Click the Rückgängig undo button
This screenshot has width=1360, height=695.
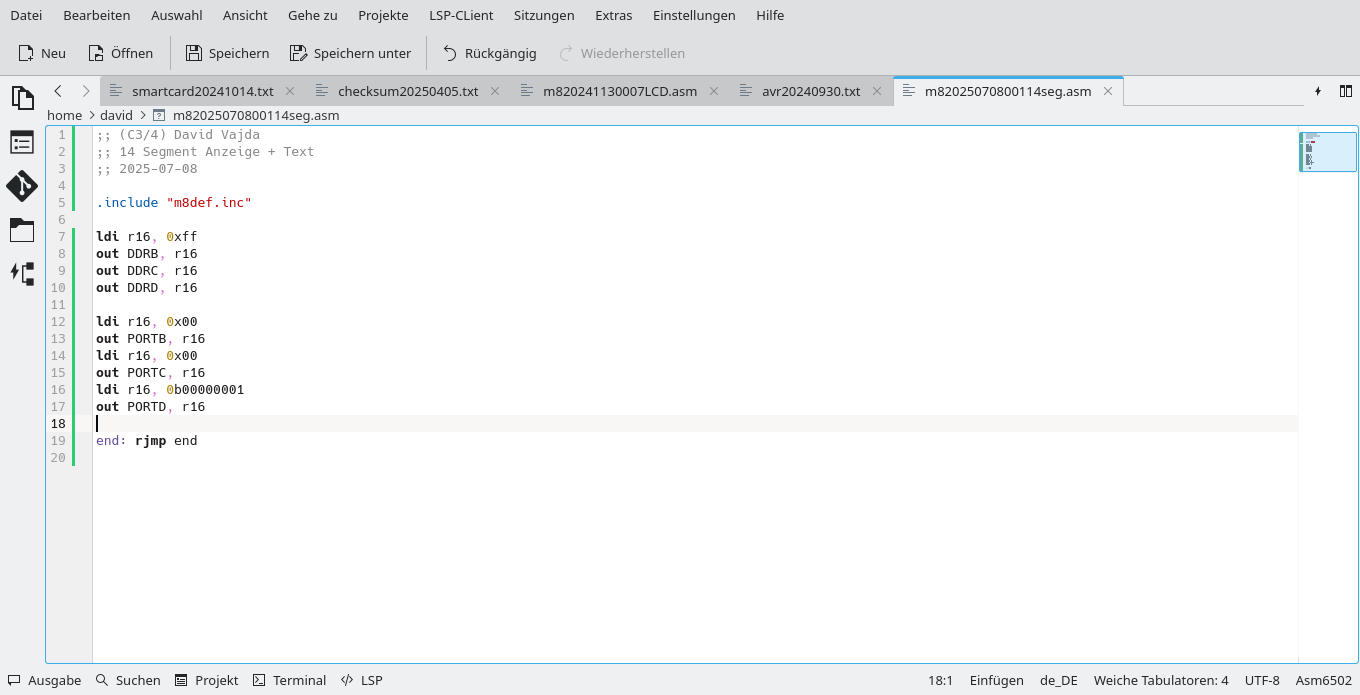tap(489, 53)
